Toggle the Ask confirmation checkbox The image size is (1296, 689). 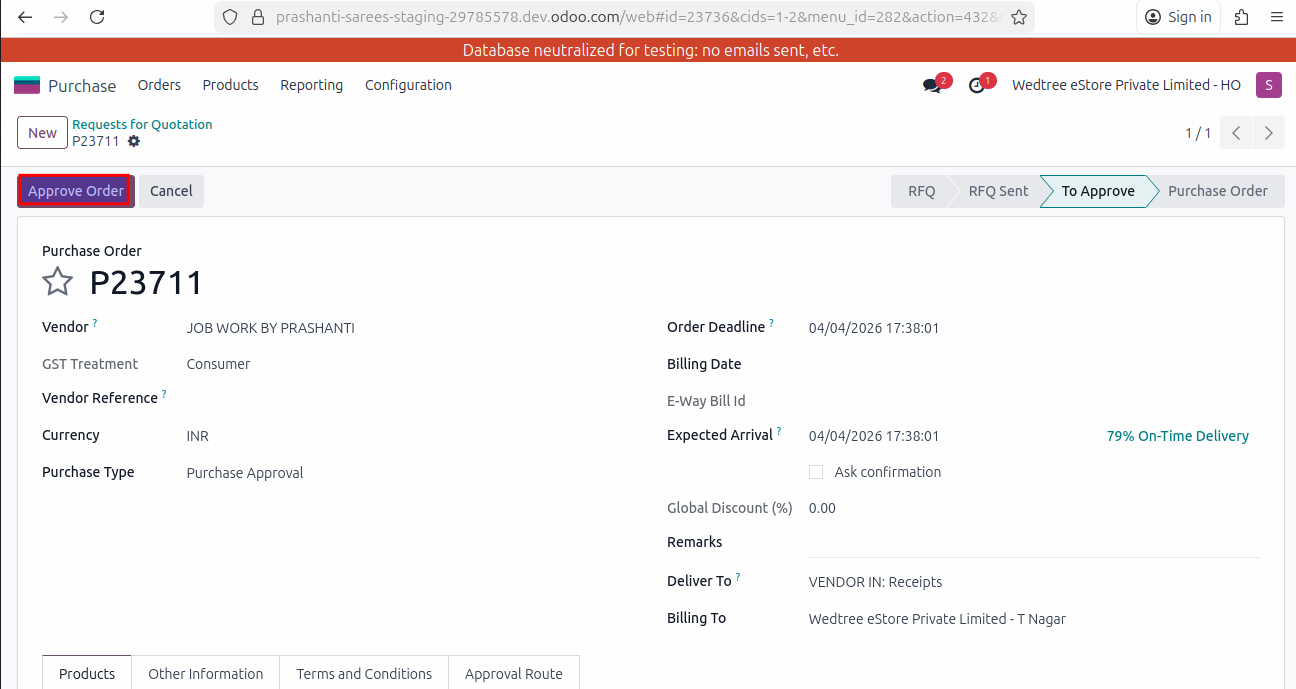816,472
